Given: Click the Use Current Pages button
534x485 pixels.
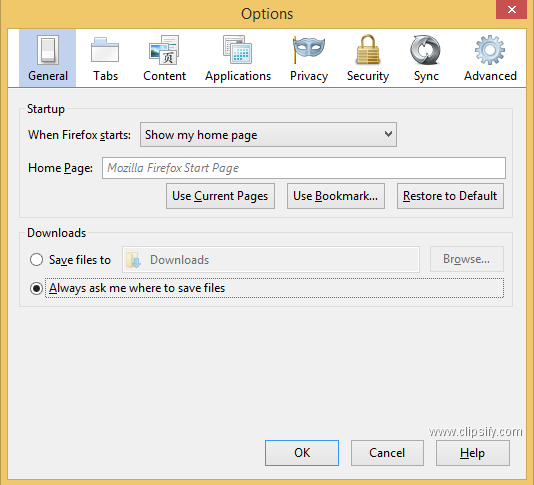Looking at the screenshot, I should [220, 196].
